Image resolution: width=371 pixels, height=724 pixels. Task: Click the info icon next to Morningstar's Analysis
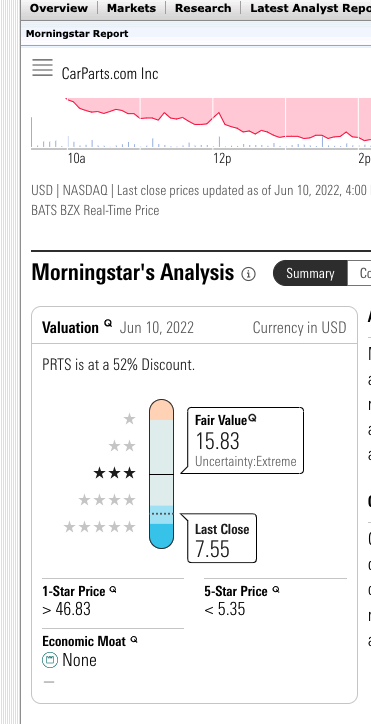(248, 274)
